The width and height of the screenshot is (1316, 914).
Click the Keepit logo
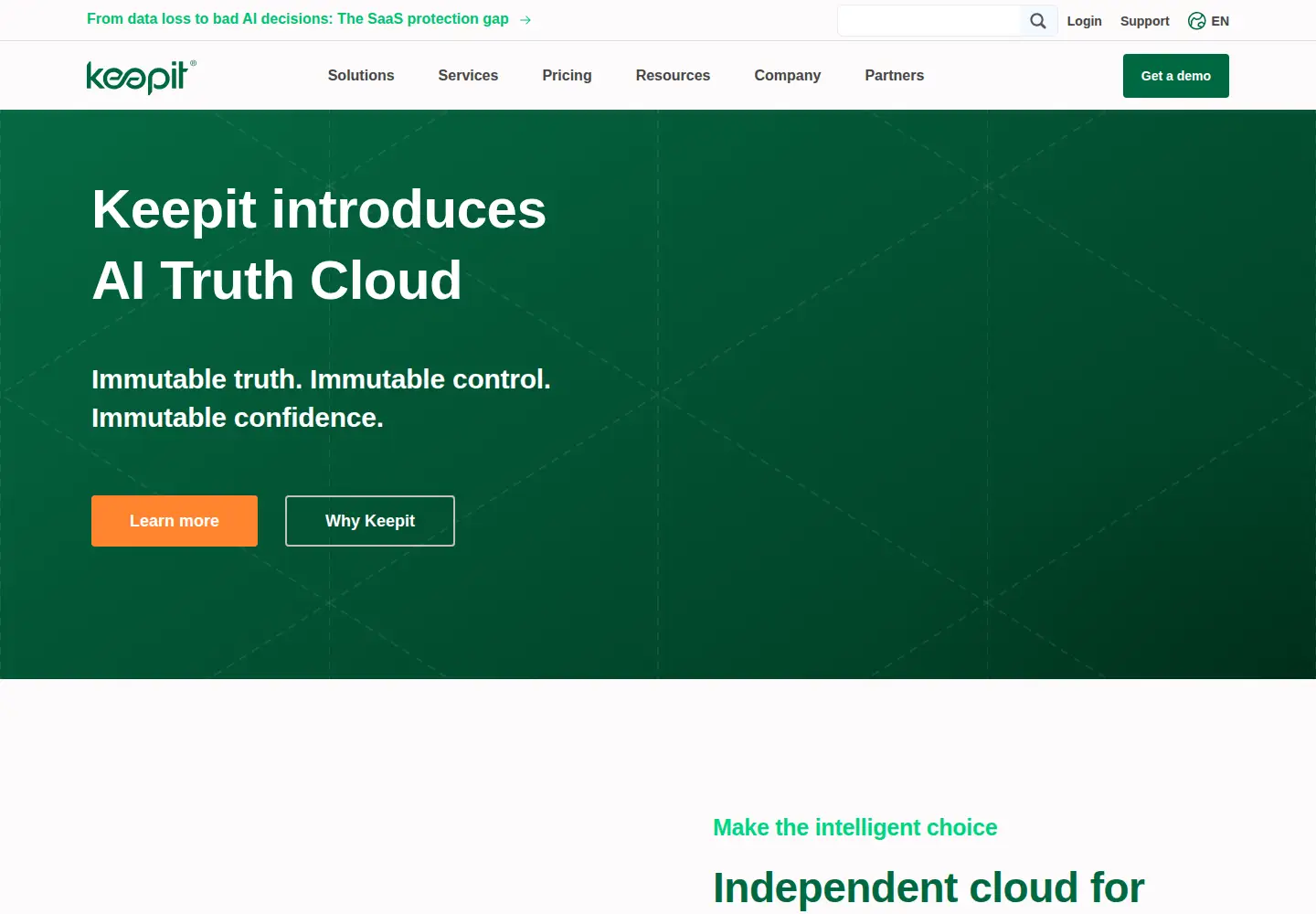click(142, 77)
